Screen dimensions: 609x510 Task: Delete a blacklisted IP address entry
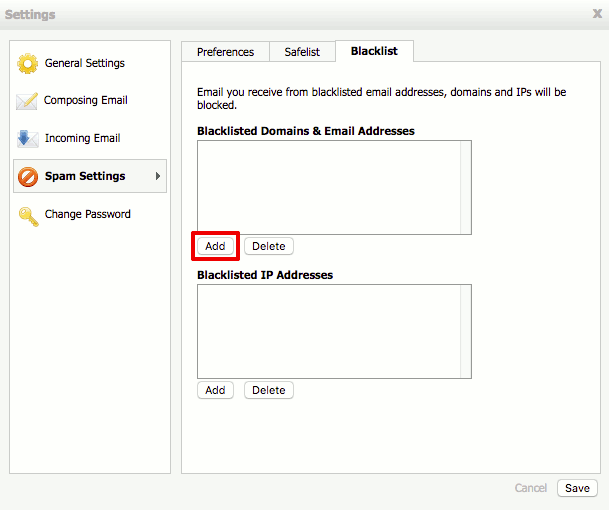point(269,390)
